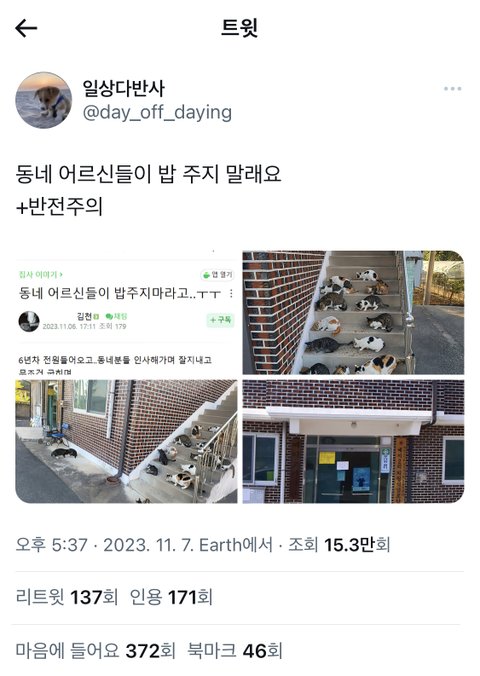Tap the 조회 15.3만회 view count
Viewport: 480px width, 676px height.
pos(339,545)
